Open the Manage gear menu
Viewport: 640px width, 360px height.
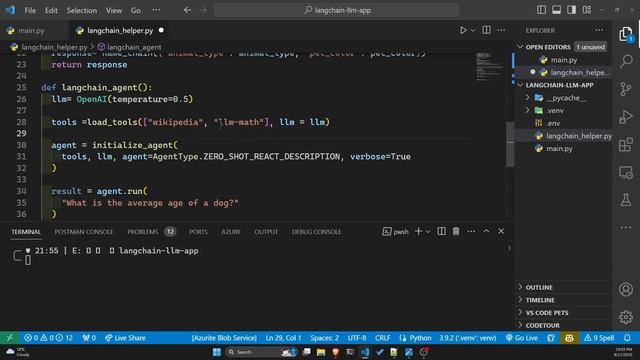[x=626, y=317]
